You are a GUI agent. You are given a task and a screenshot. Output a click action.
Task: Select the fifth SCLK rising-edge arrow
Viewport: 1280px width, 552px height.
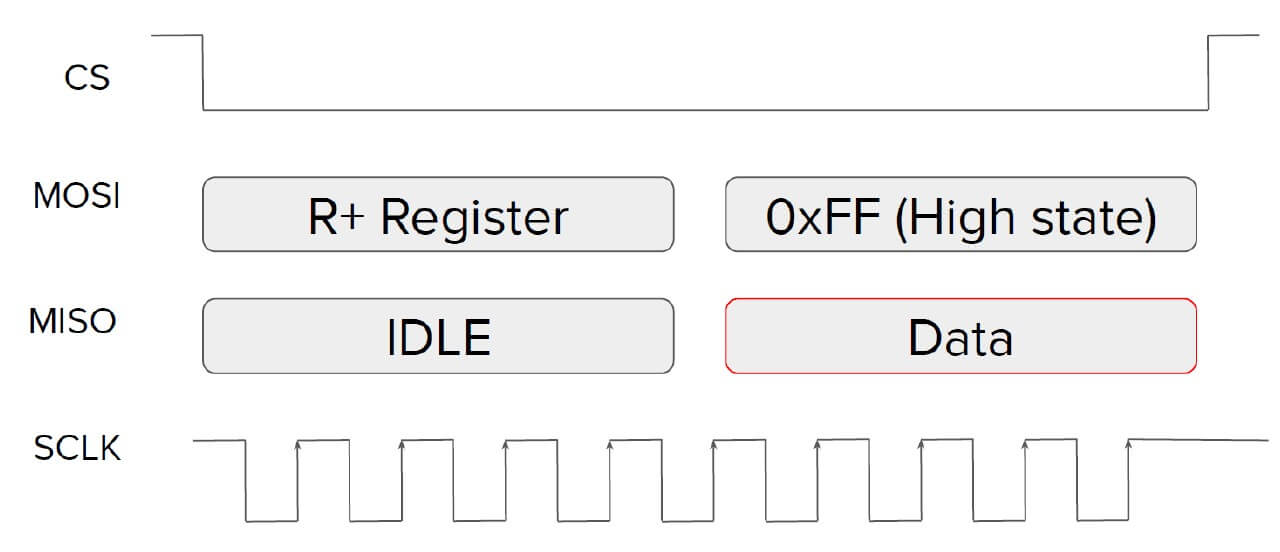(x=713, y=446)
